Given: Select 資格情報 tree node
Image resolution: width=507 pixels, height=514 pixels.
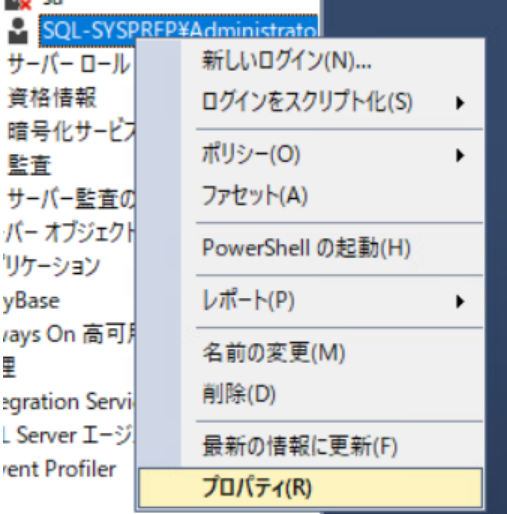Looking at the screenshot, I should 52,98.
